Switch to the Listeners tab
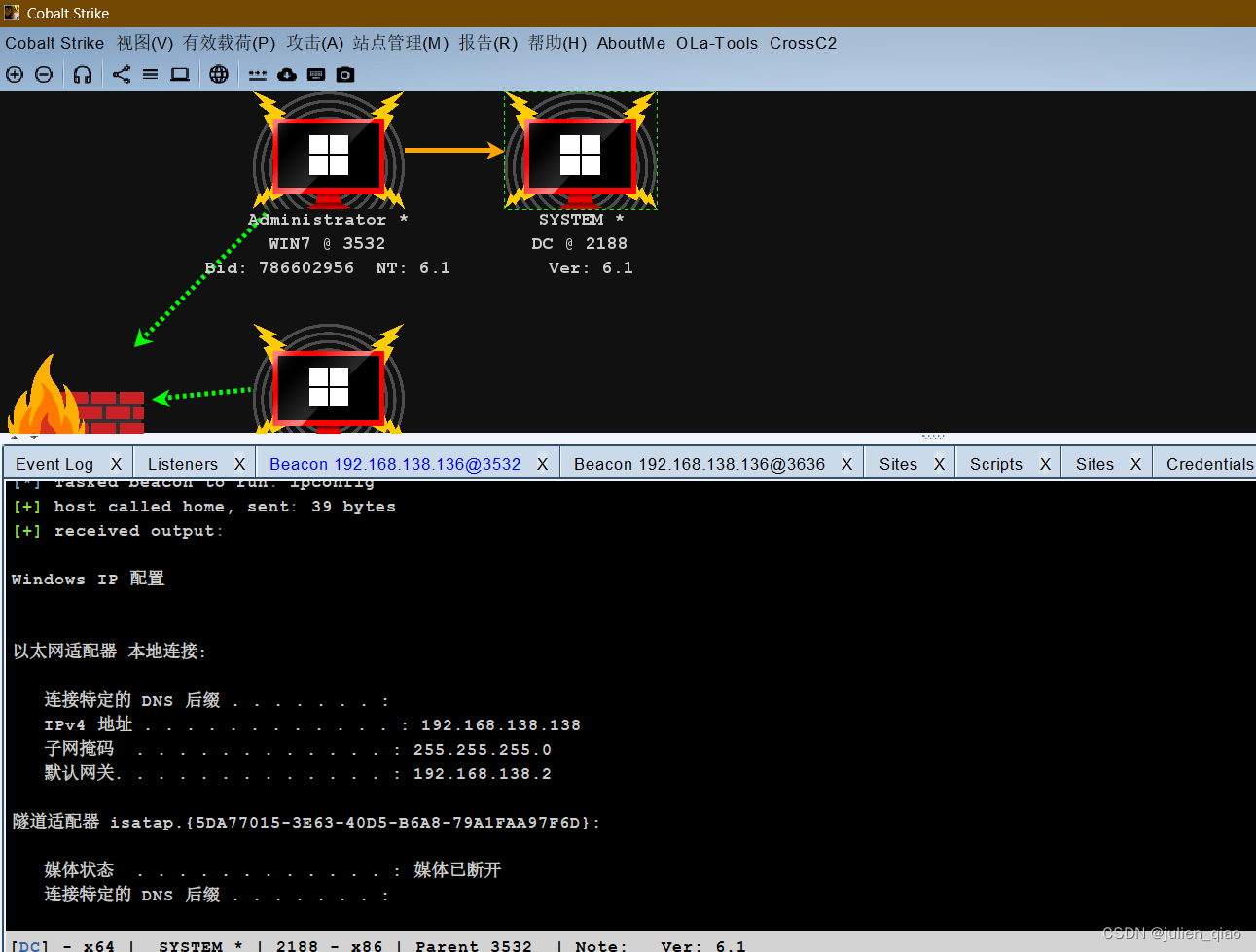The height and width of the screenshot is (952, 1256). (183, 465)
